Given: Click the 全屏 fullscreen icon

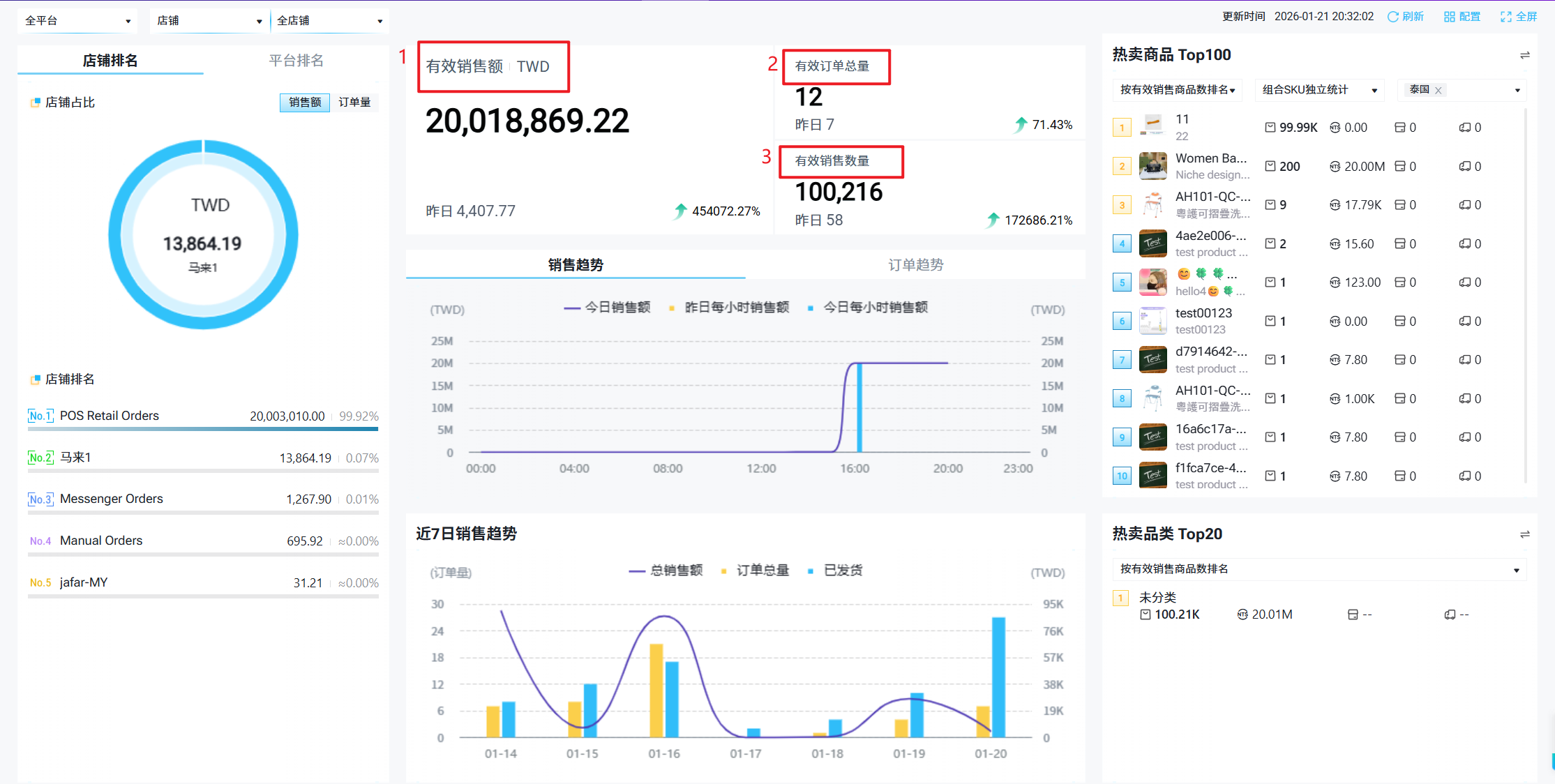Looking at the screenshot, I should coord(1505,17).
